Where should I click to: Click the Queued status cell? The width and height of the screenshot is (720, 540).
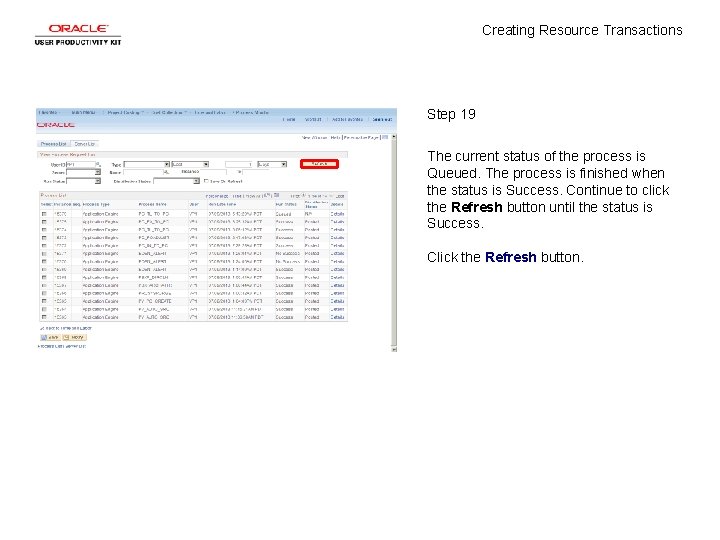pyautogui.click(x=283, y=214)
